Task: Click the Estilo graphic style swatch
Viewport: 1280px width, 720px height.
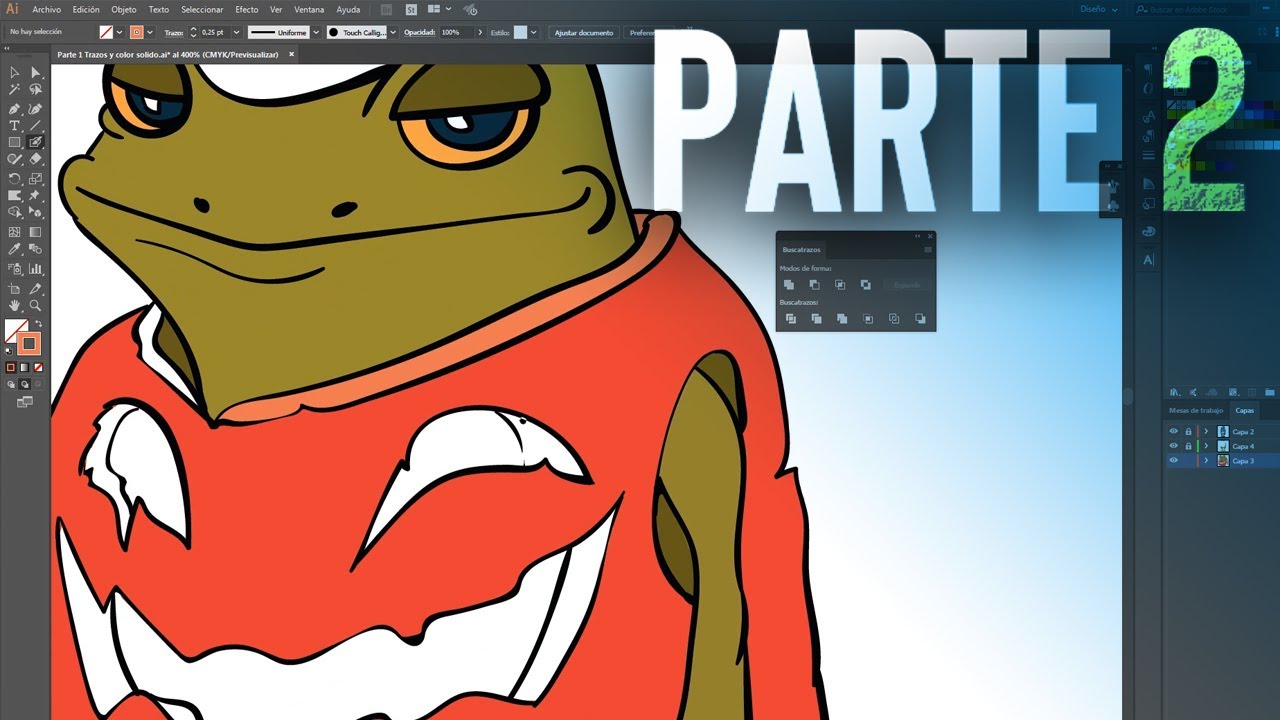Action: tap(520, 32)
